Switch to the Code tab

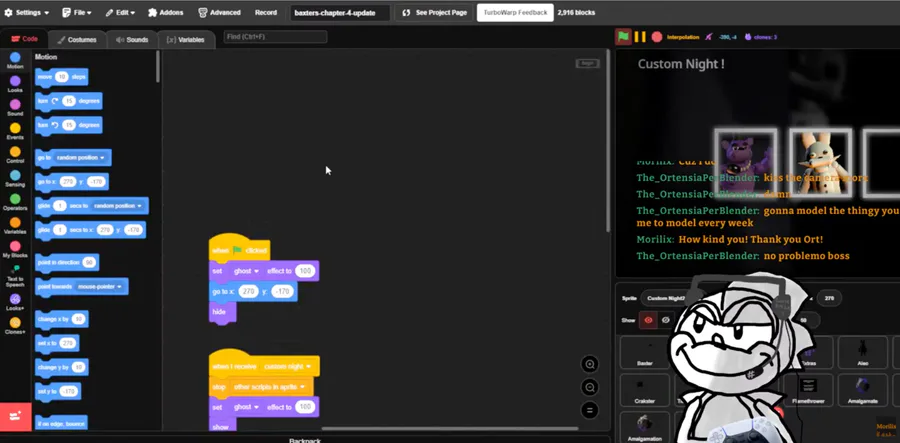[x=25, y=39]
